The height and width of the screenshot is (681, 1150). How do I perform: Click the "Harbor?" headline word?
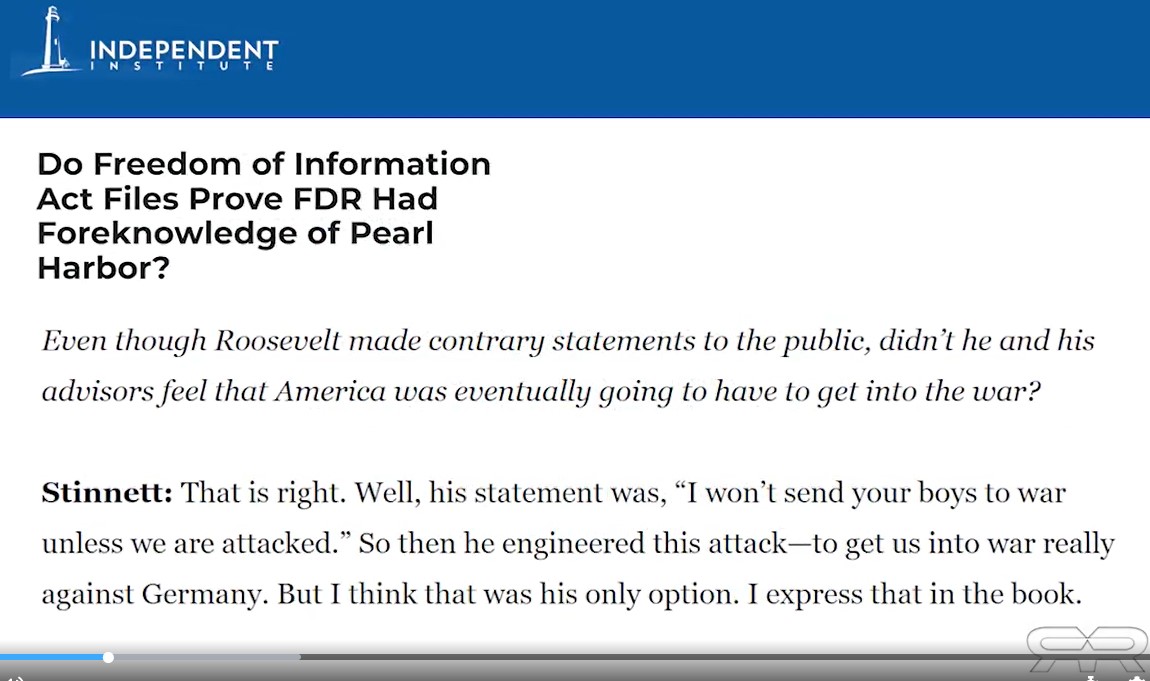pyautogui.click(x=103, y=268)
